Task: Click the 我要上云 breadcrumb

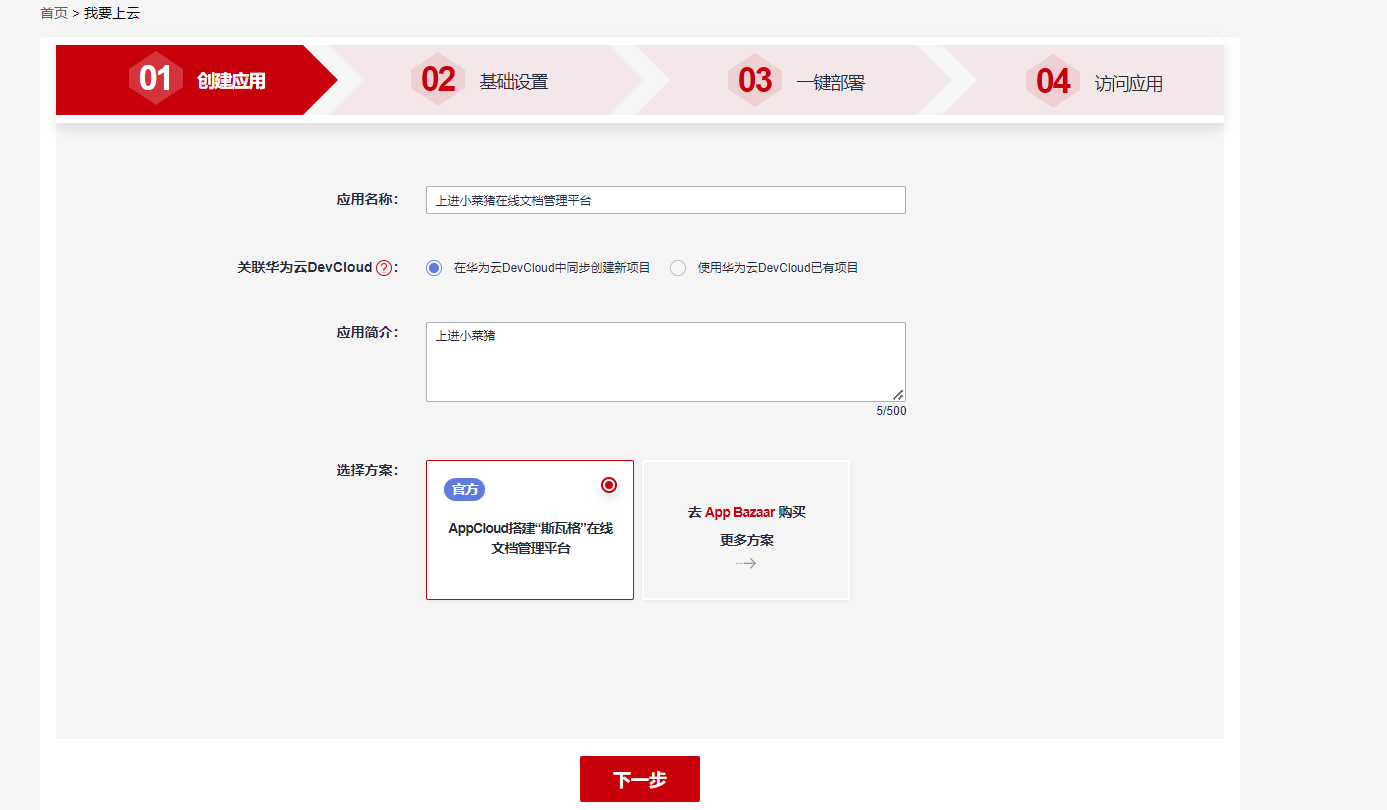Action: pos(112,14)
